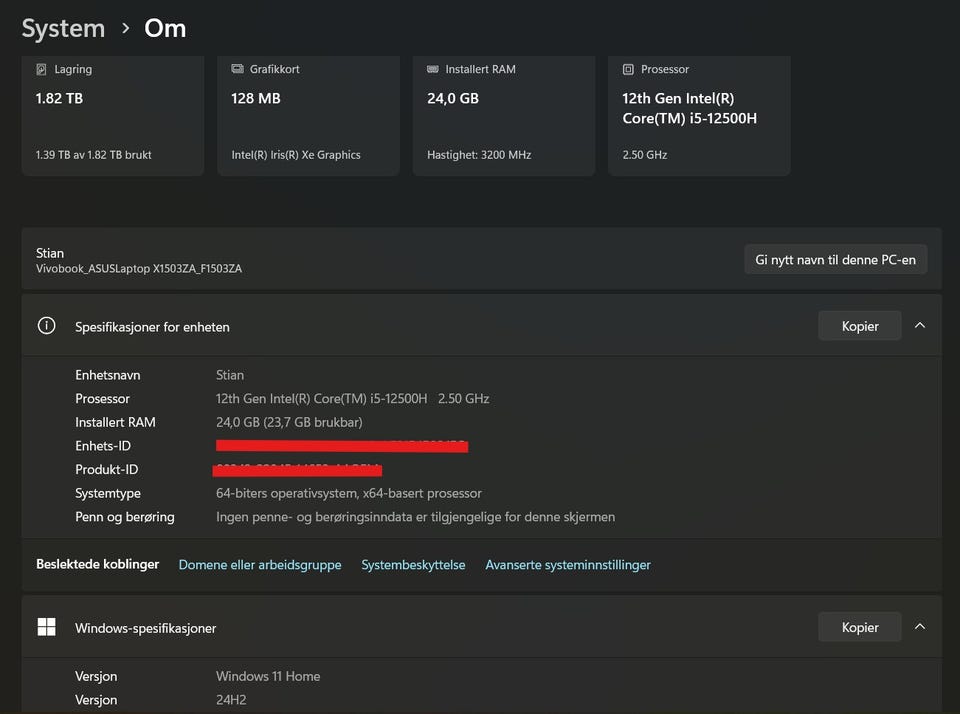The width and height of the screenshot is (960, 714).
Task: Click the Enhets-ID label
Action: coord(103,446)
